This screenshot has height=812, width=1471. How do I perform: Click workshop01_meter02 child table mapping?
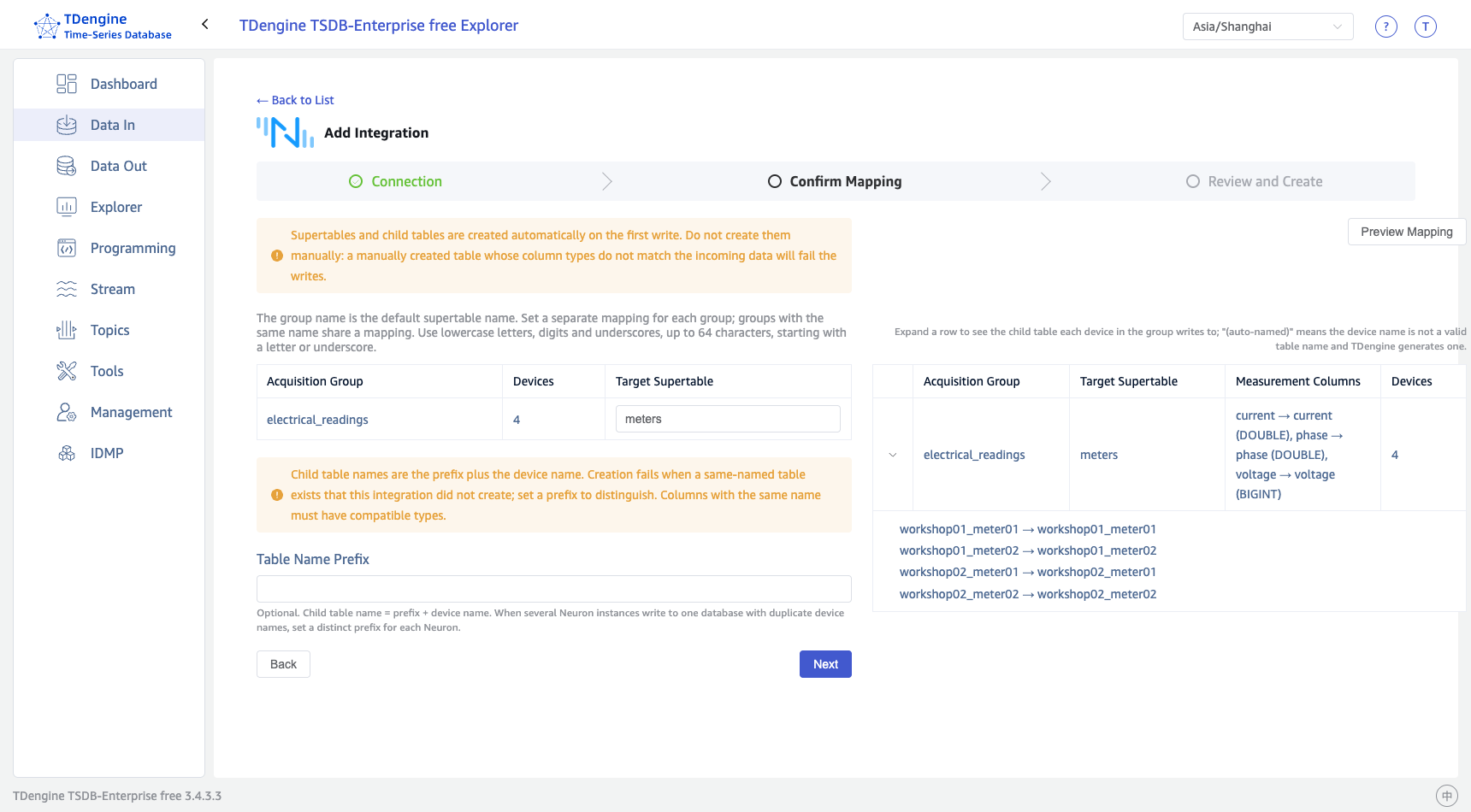[x=1028, y=550]
